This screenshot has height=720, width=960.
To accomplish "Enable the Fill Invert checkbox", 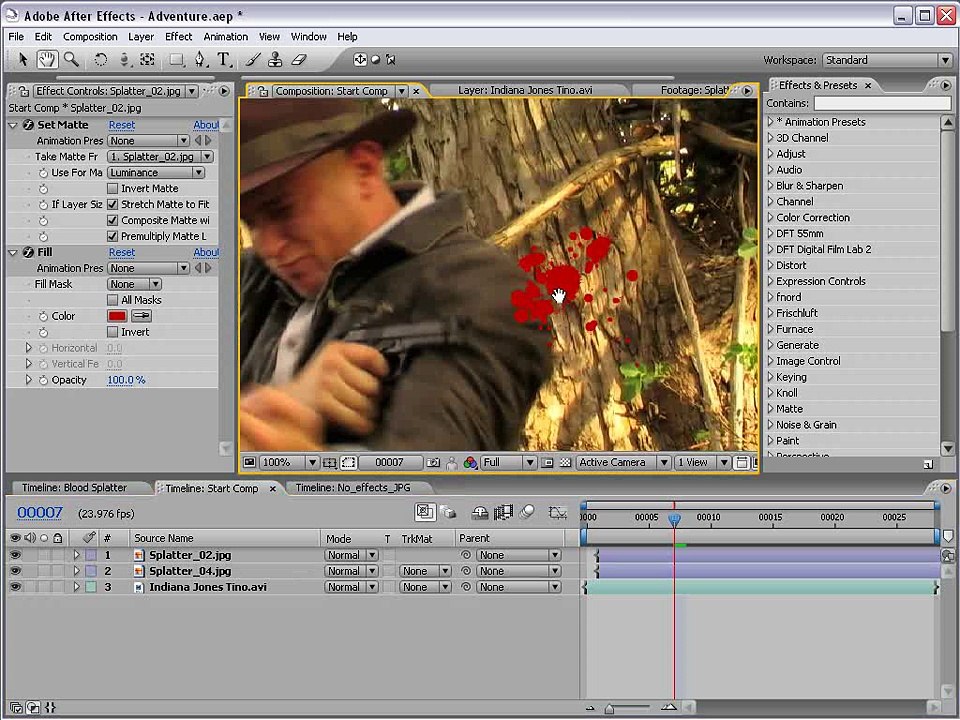I will 113,332.
